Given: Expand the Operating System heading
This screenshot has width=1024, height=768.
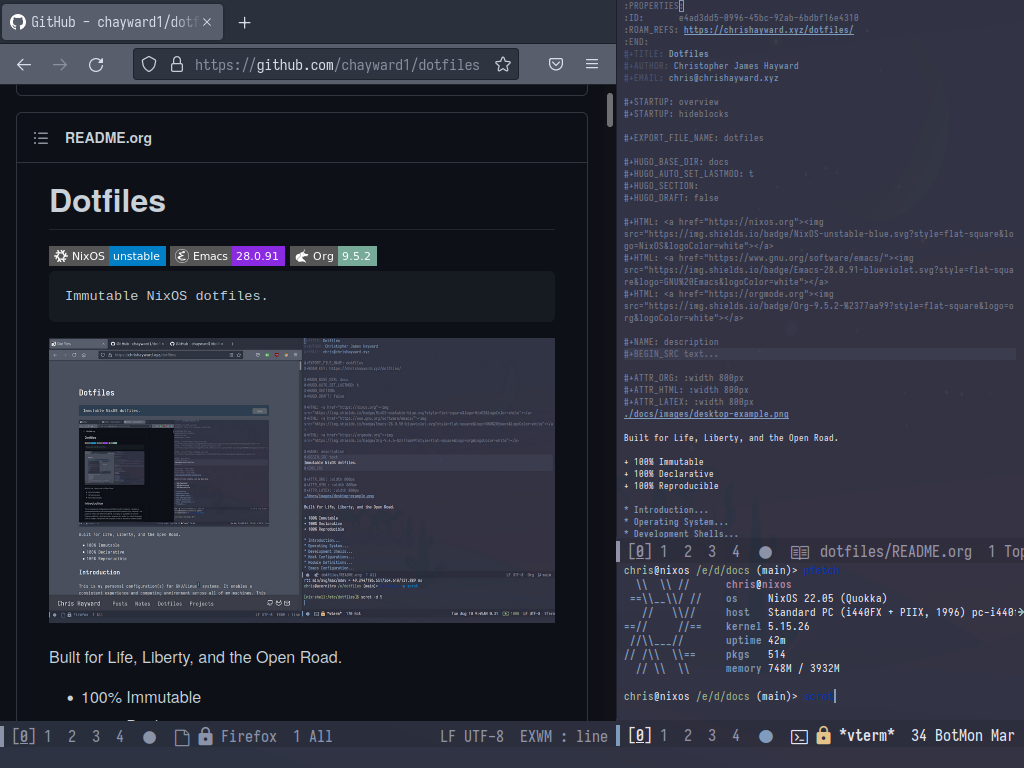Looking at the screenshot, I should click(675, 522).
